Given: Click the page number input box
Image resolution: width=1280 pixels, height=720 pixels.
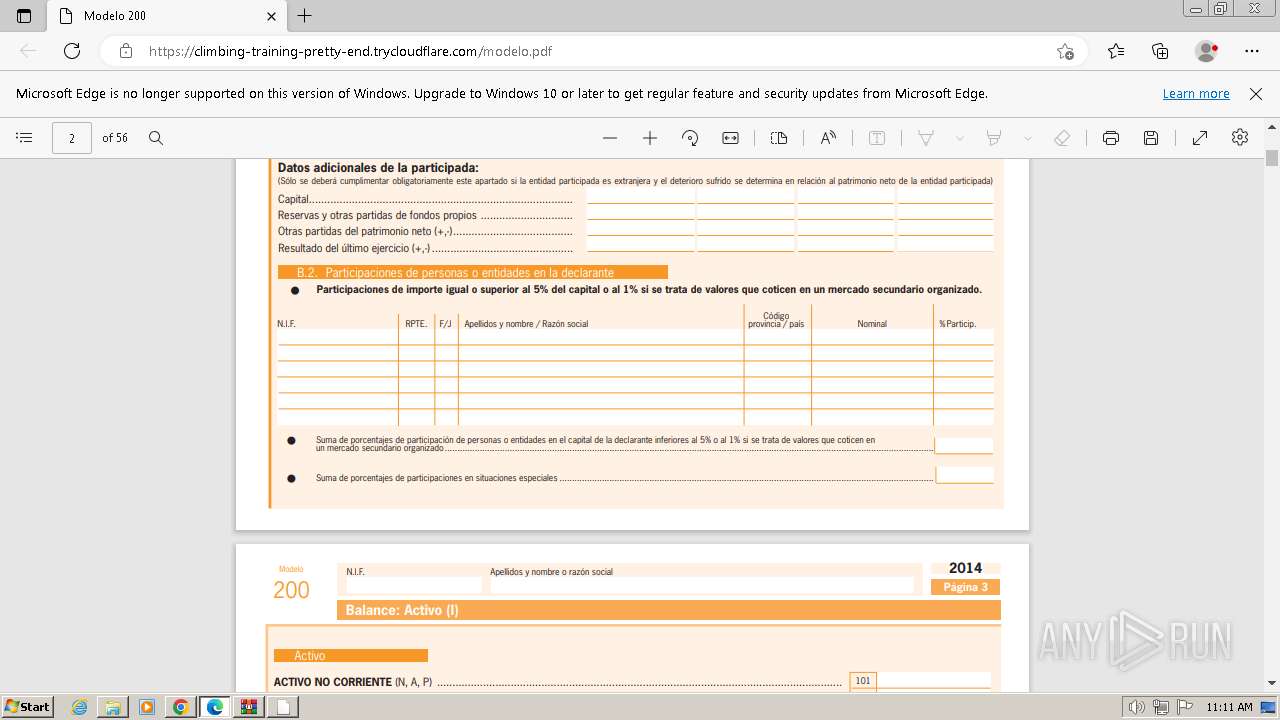Looking at the screenshot, I should (x=72, y=138).
